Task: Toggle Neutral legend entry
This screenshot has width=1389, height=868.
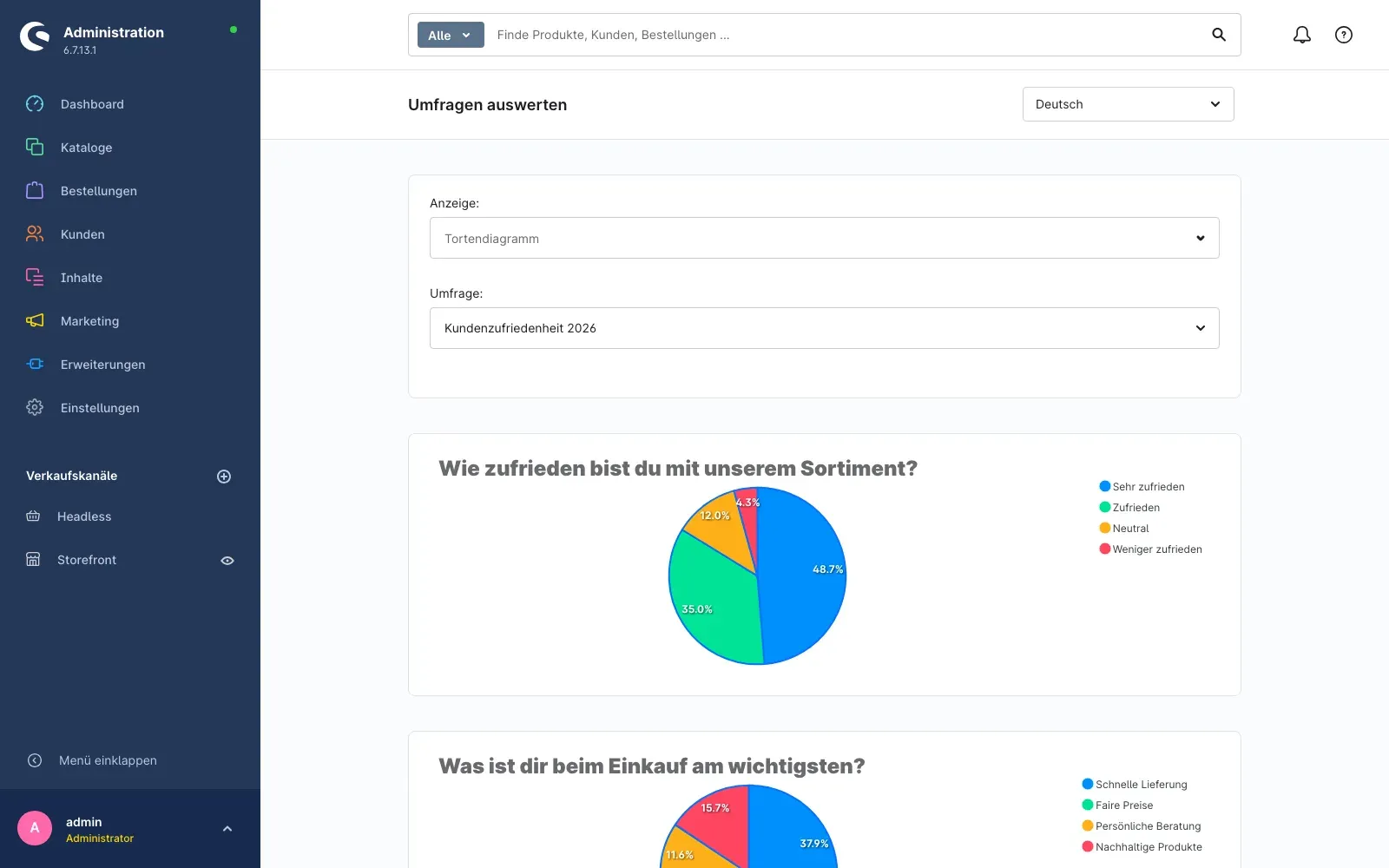Action: [1124, 529]
